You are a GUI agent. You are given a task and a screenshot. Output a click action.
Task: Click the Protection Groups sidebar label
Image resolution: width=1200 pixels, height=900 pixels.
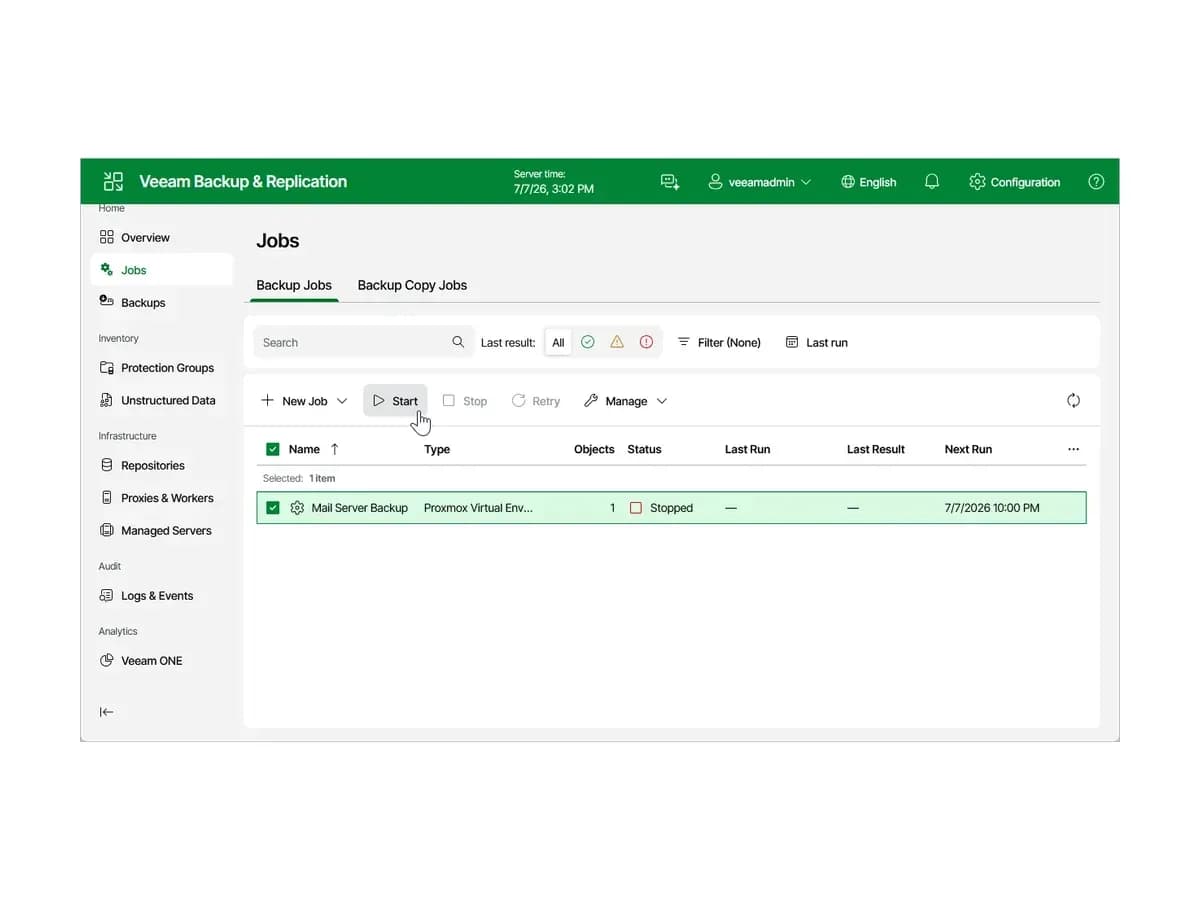167,368
